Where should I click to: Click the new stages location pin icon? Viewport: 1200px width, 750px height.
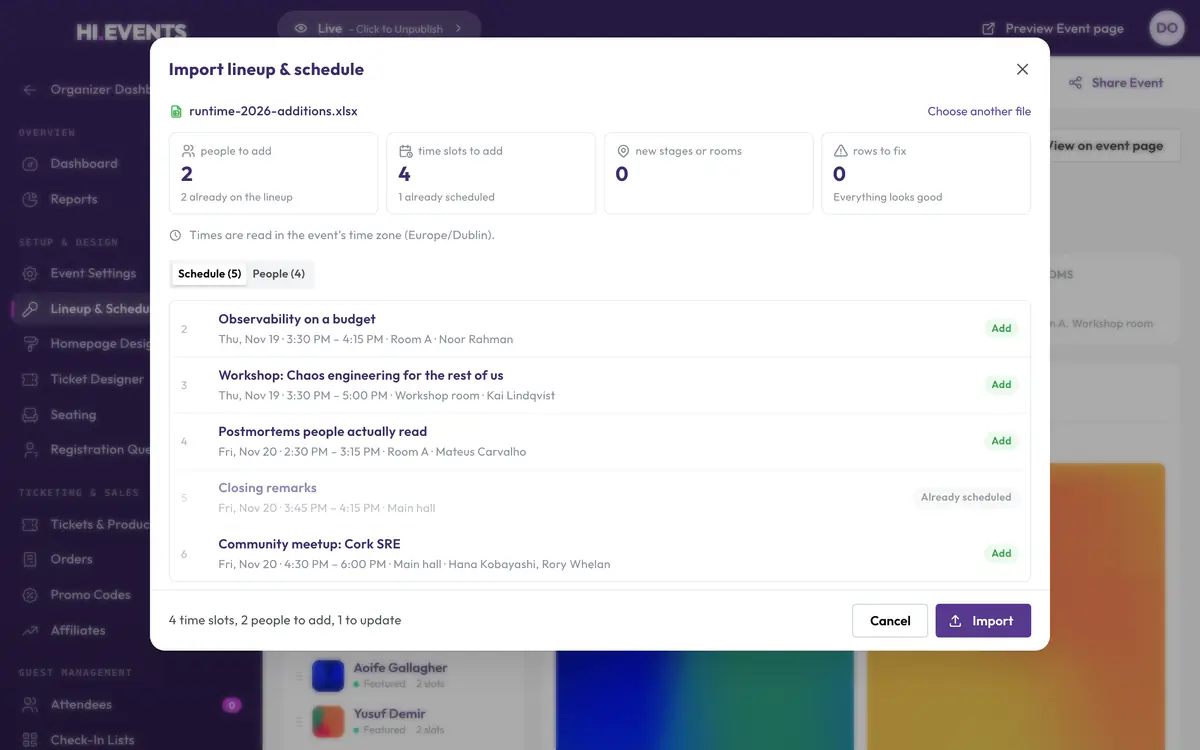tap(623, 151)
